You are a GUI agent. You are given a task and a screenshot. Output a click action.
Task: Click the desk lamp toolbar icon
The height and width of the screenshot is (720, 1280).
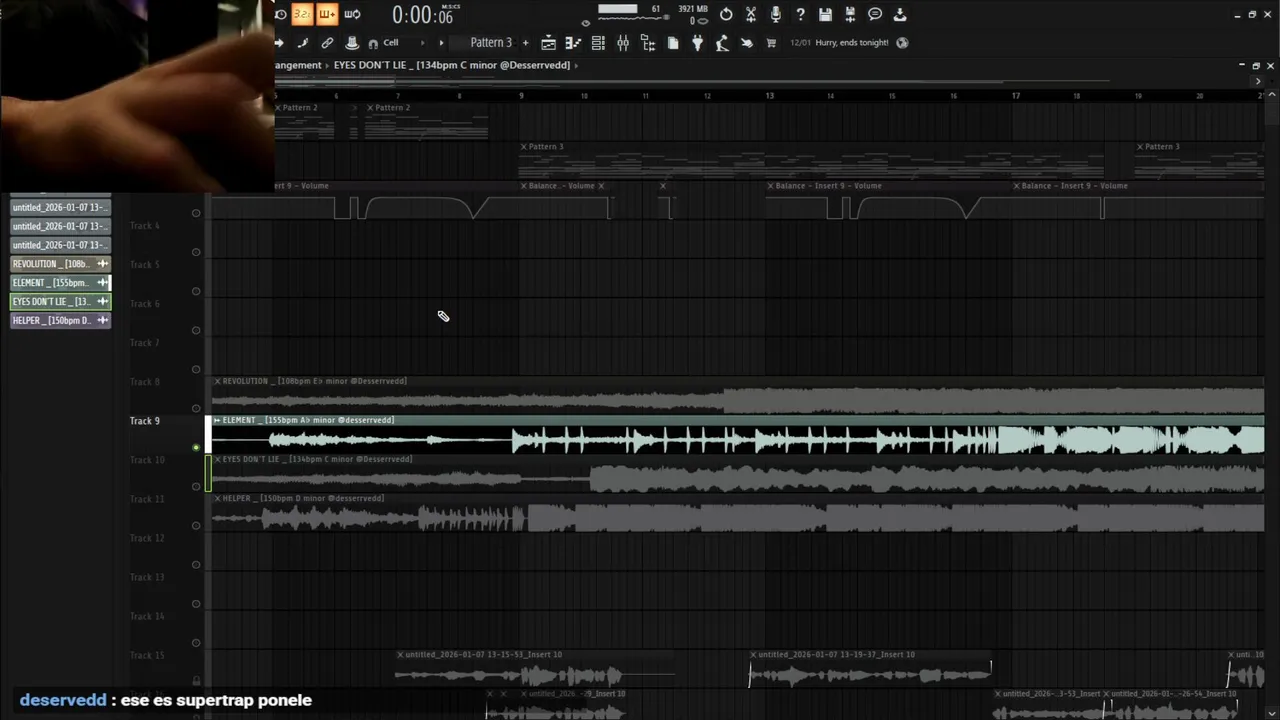click(722, 43)
